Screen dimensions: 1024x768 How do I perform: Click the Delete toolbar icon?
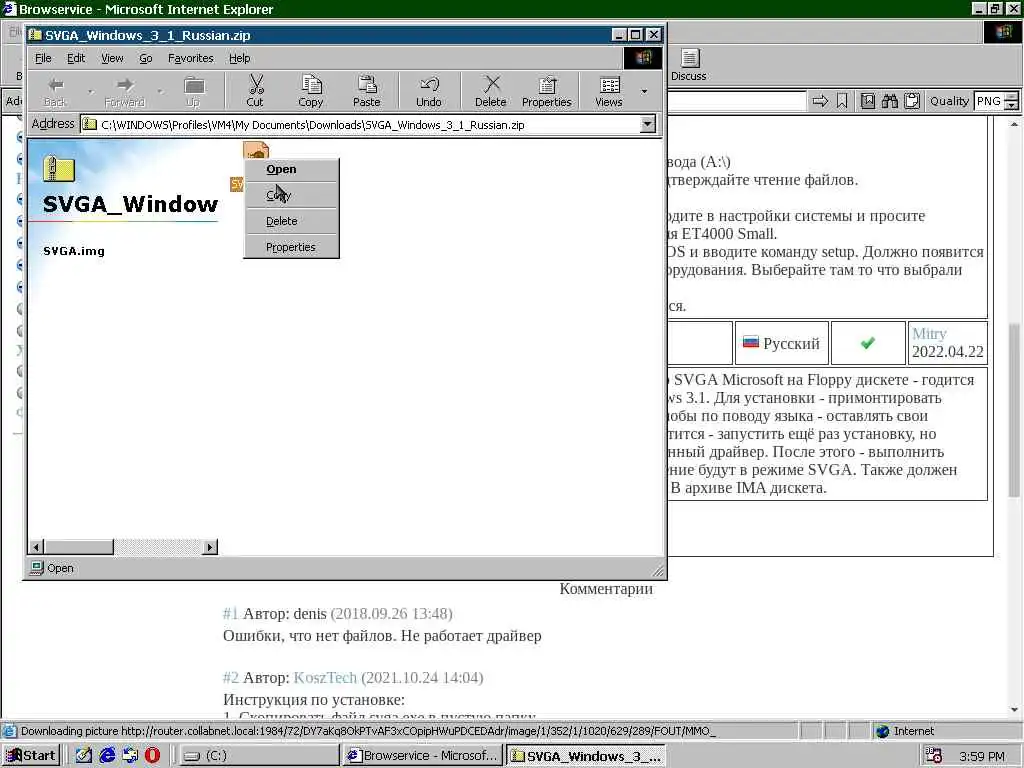[490, 91]
